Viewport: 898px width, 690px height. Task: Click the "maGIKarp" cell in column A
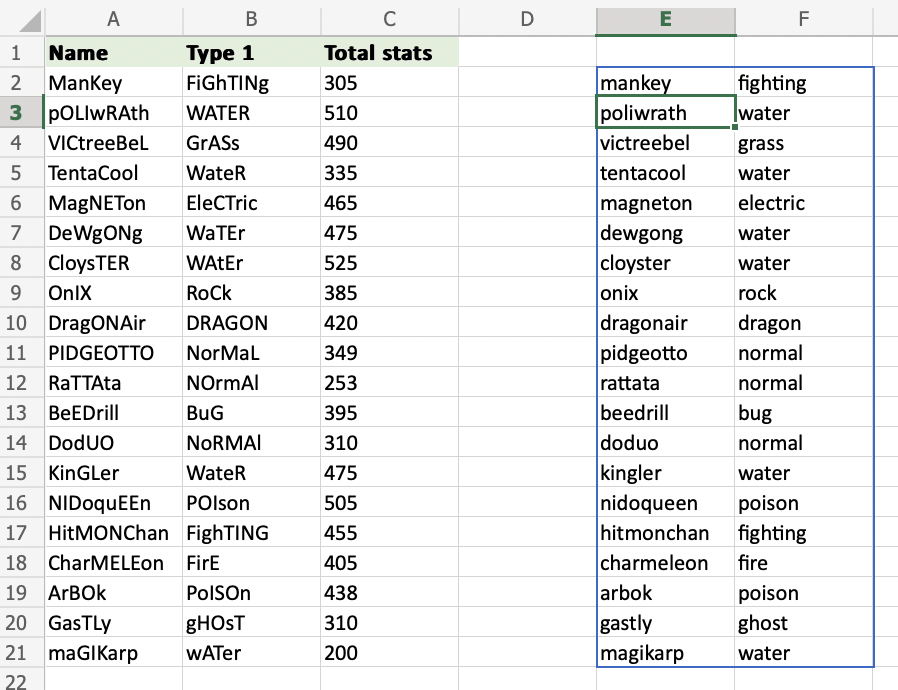pos(113,653)
